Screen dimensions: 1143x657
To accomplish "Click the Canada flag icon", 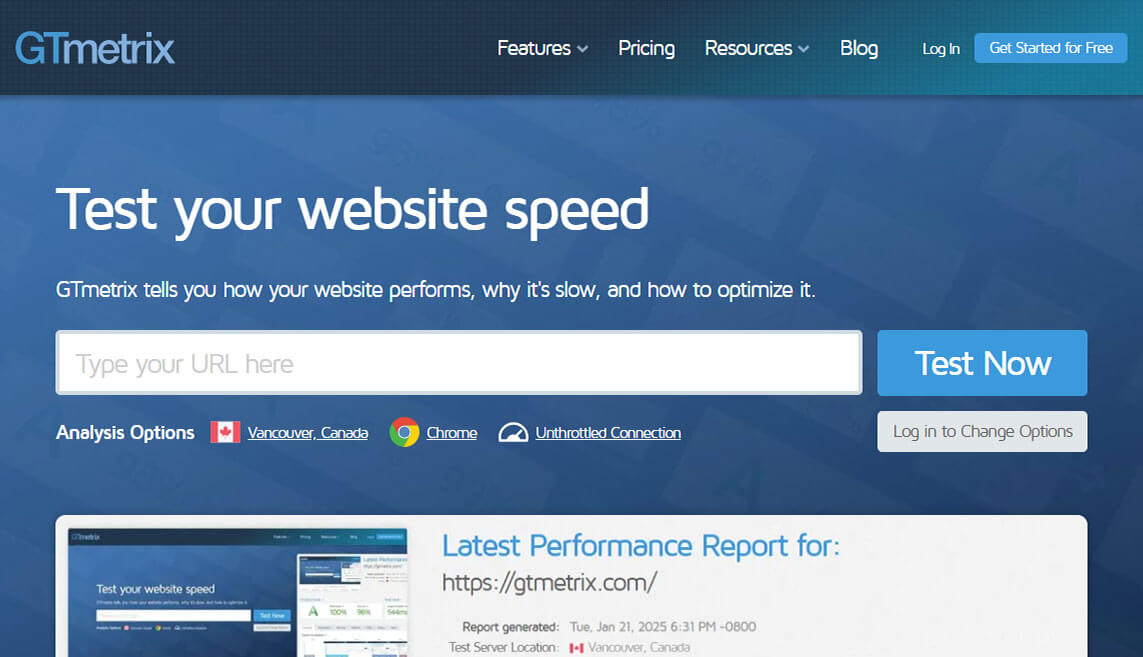I will pos(225,432).
